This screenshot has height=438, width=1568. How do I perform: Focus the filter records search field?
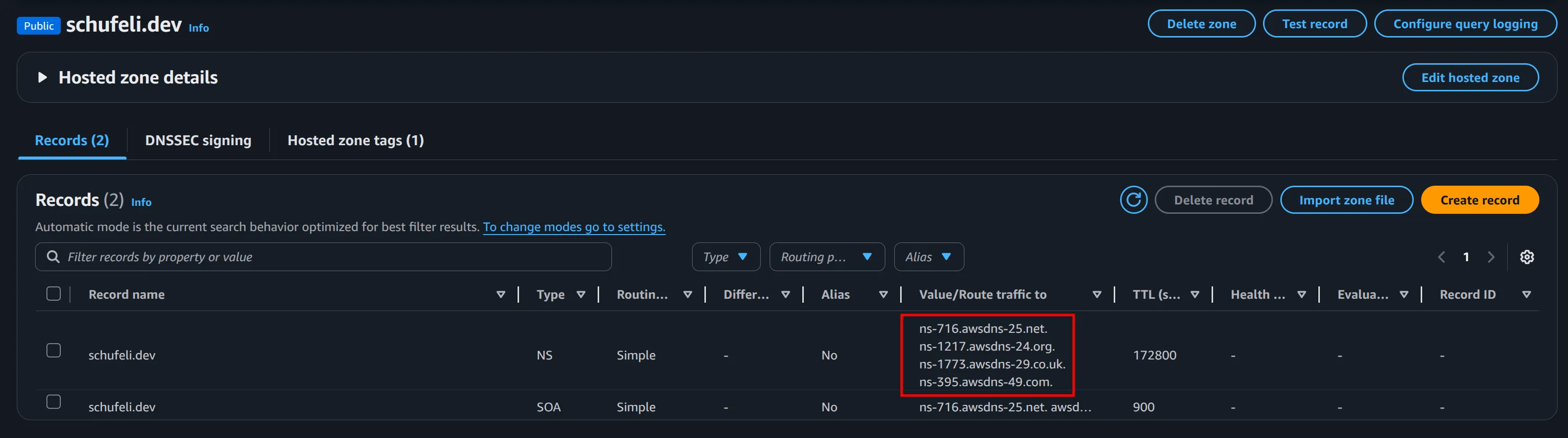click(x=329, y=257)
